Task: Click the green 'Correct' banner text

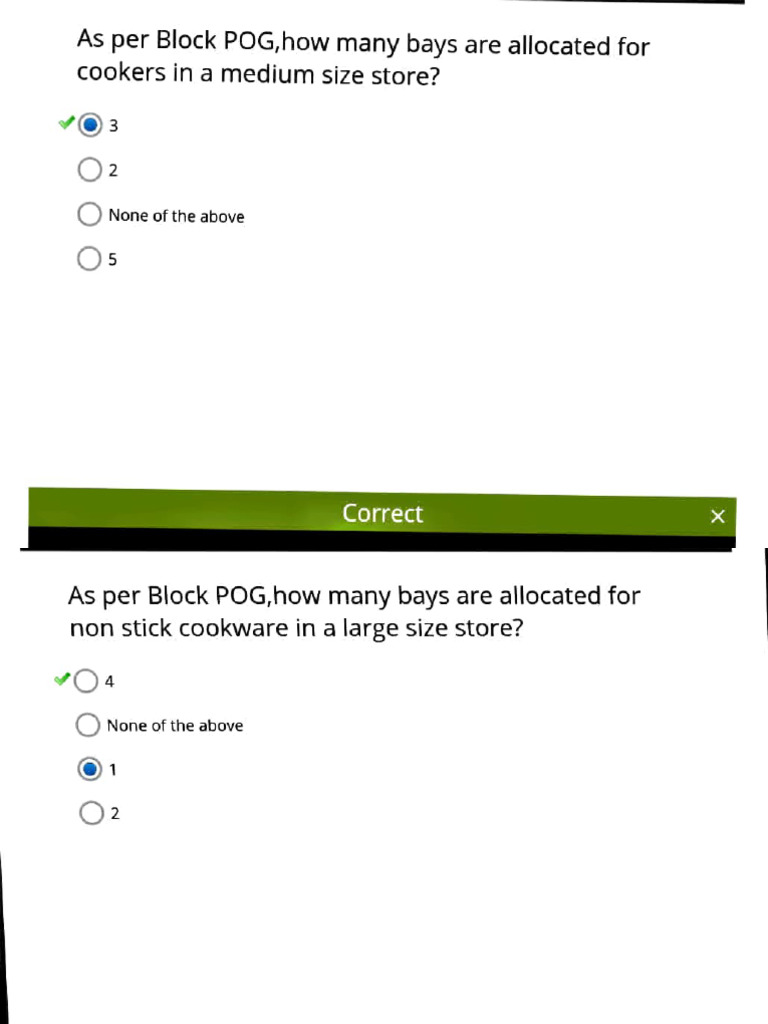Action: (x=382, y=514)
